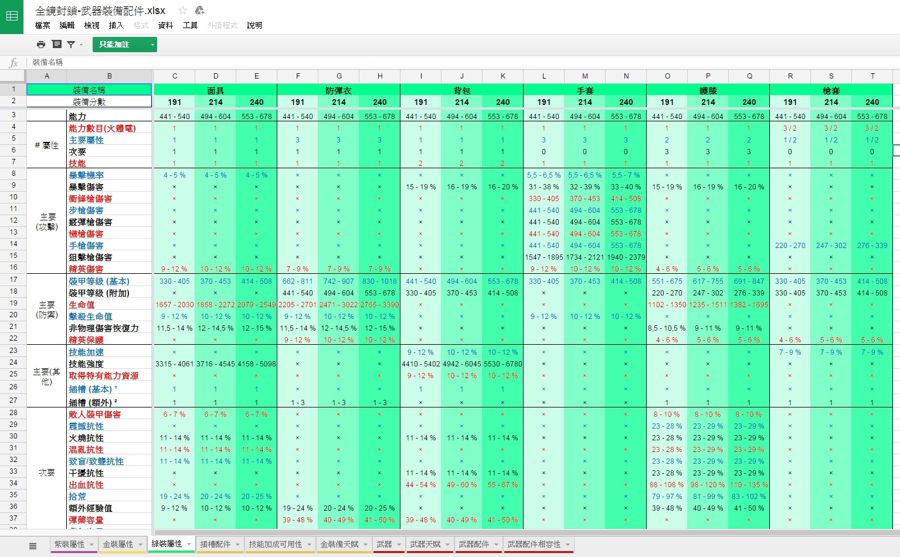
Task: Open the 資料 (Data) menu
Action: tap(165, 25)
